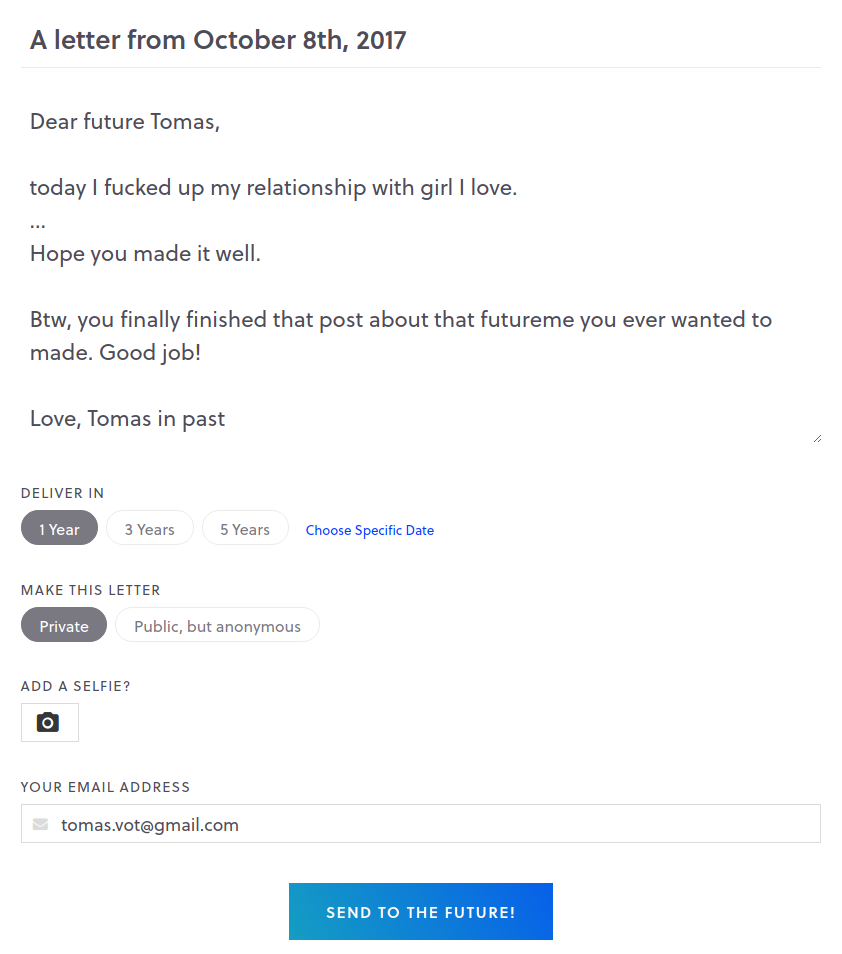The width and height of the screenshot is (842, 954).
Task: Click the 'Hope you made it well.' line
Action: click(145, 254)
